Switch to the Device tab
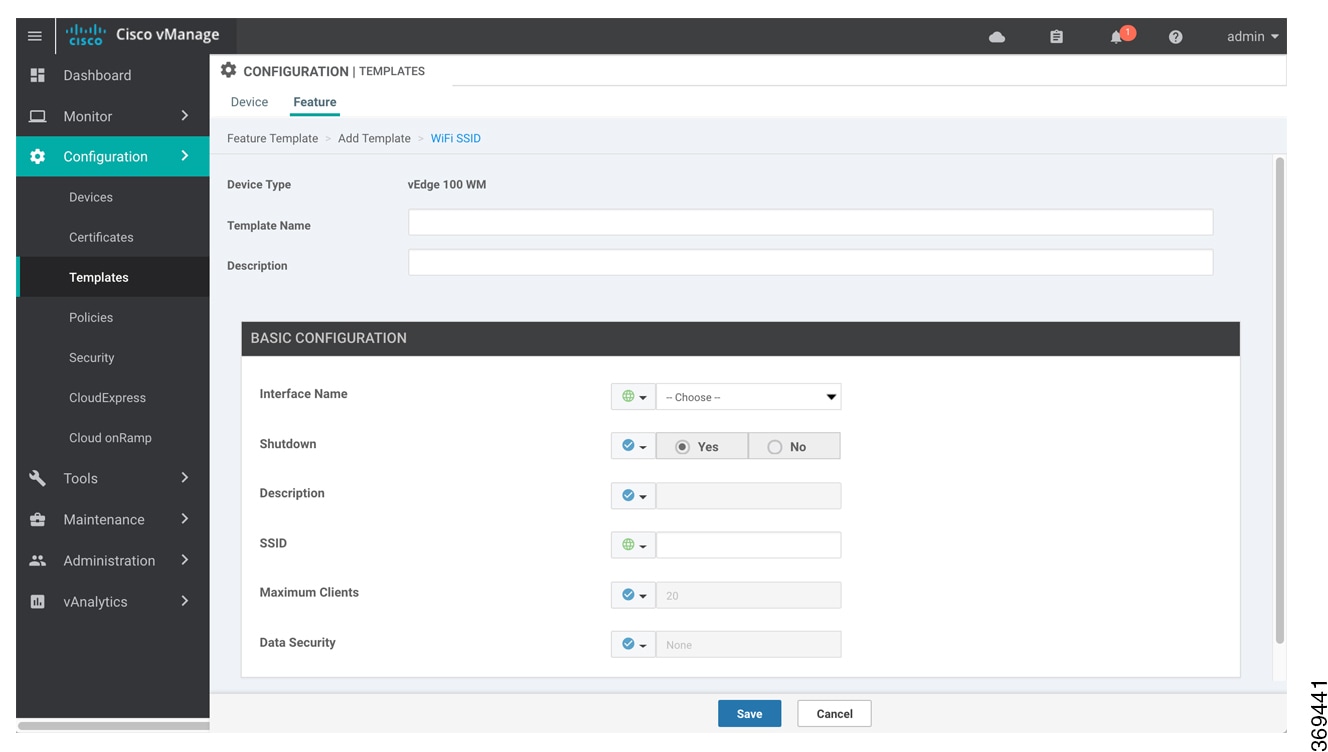This screenshot has width=1328, height=752. click(x=249, y=102)
